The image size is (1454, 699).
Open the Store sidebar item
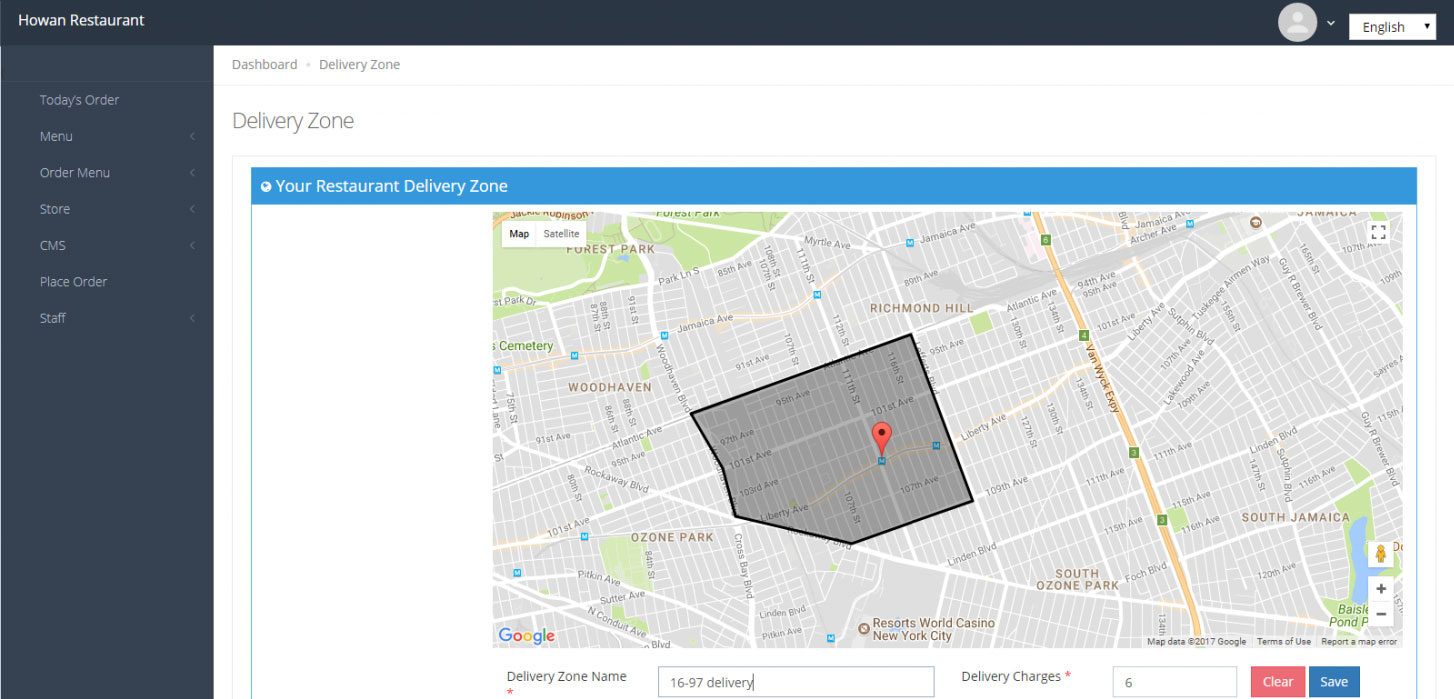[x=55, y=209]
